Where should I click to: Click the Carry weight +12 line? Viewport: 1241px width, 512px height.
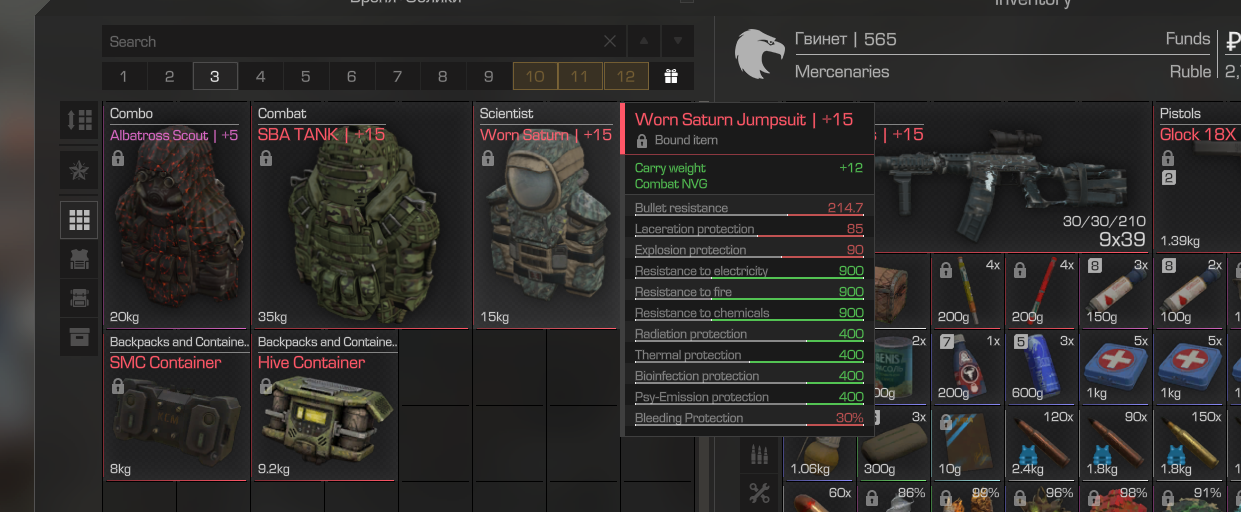[748, 168]
